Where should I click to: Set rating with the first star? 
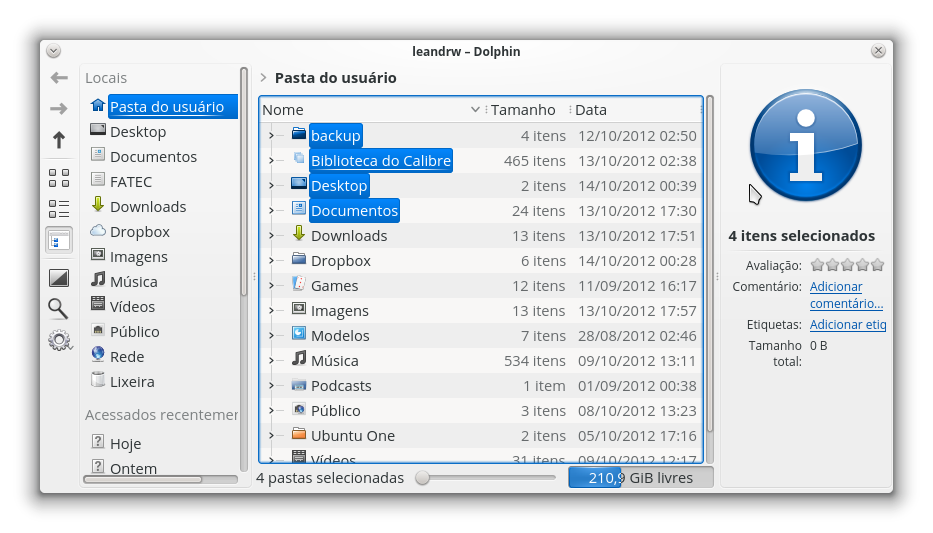pyautogui.click(x=818, y=265)
